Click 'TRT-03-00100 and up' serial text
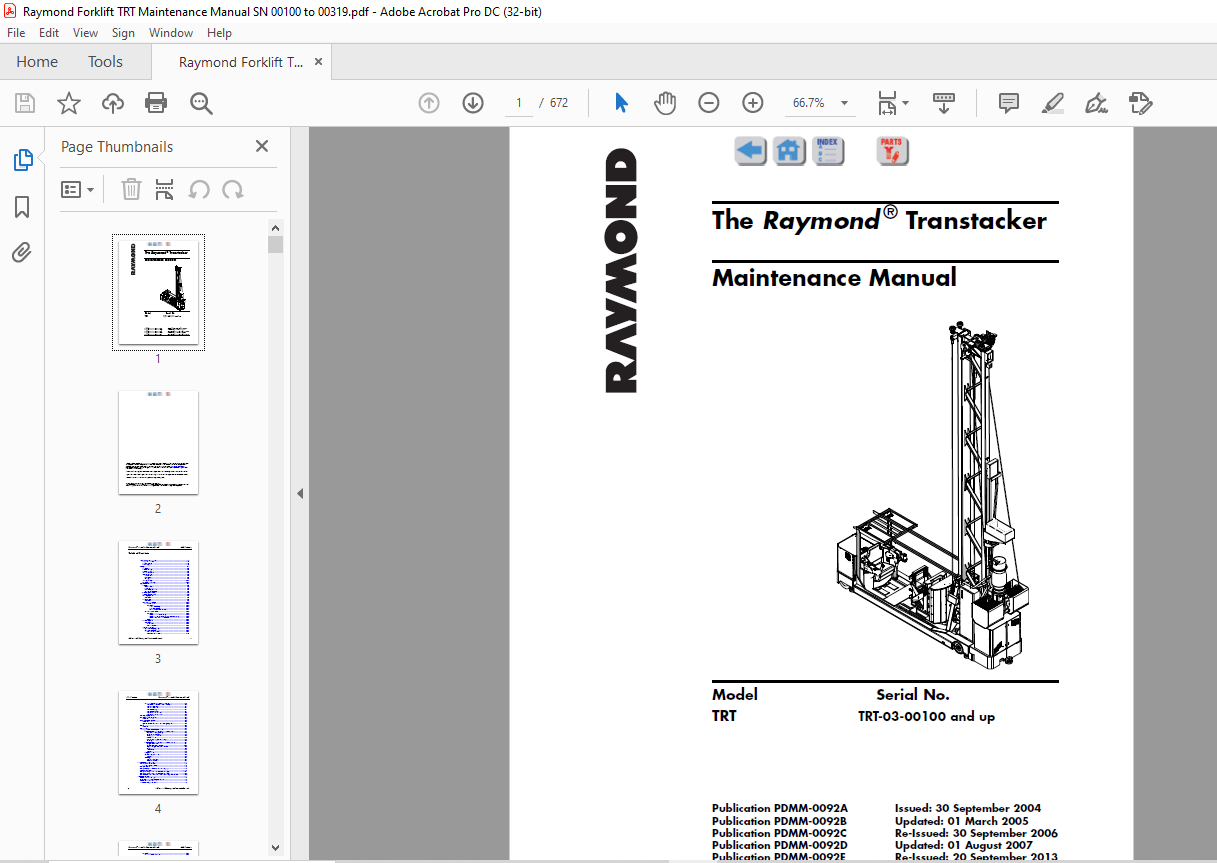Viewport: 1217px width, 863px height. click(926, 716)
